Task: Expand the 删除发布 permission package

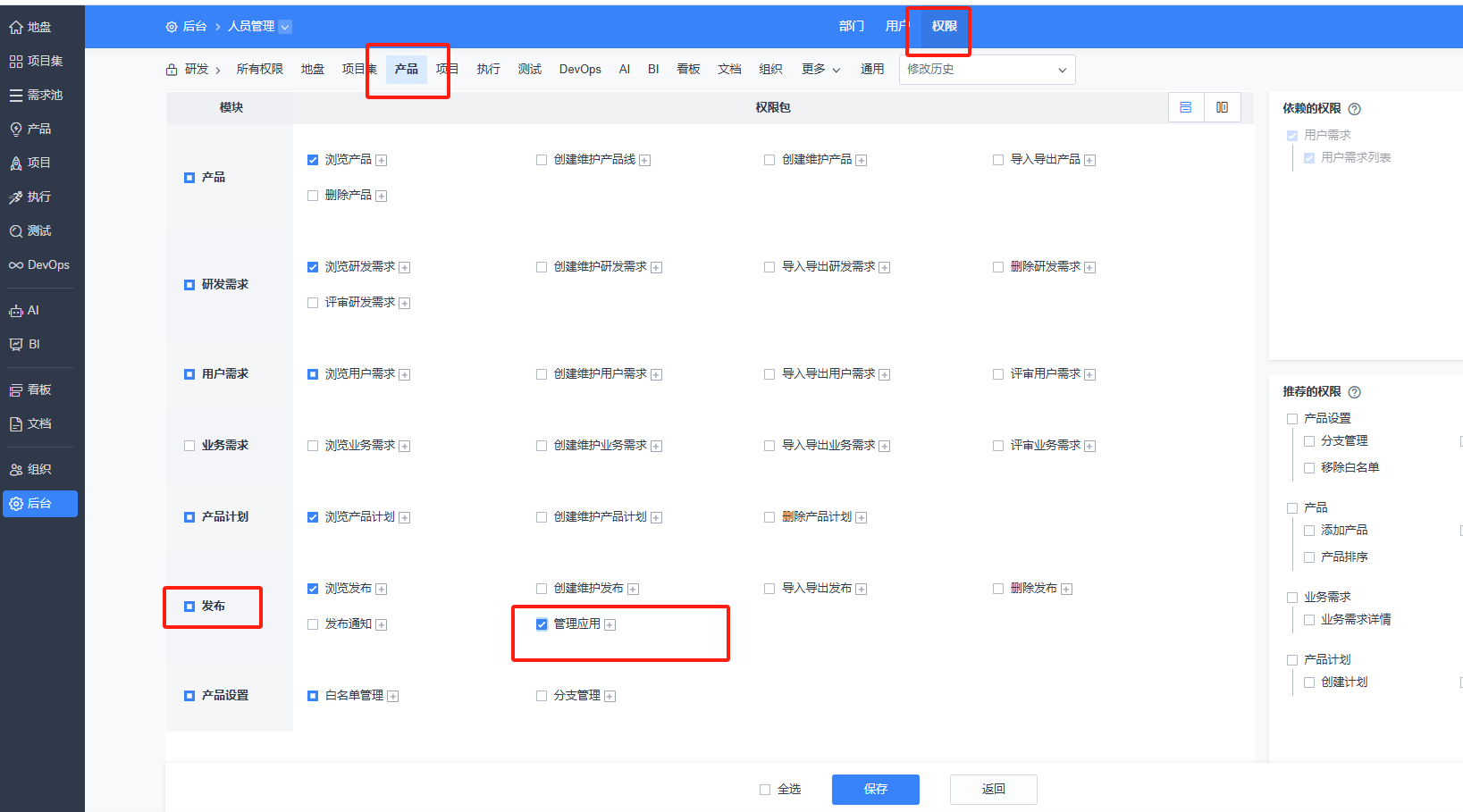Action: tap(1067, 590)
